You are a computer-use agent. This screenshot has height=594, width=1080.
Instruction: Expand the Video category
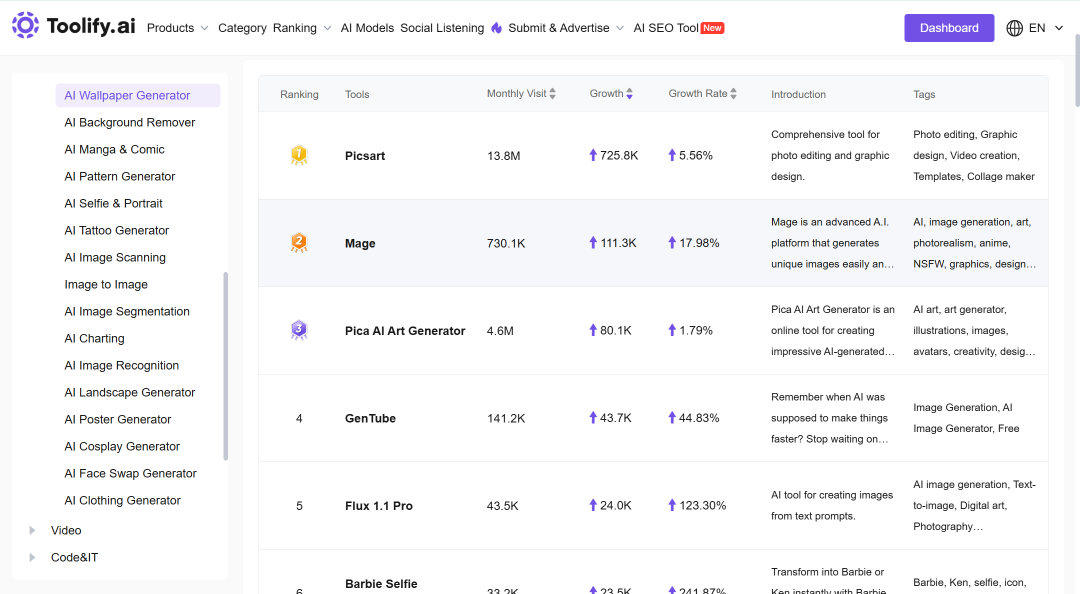point(32,531)
